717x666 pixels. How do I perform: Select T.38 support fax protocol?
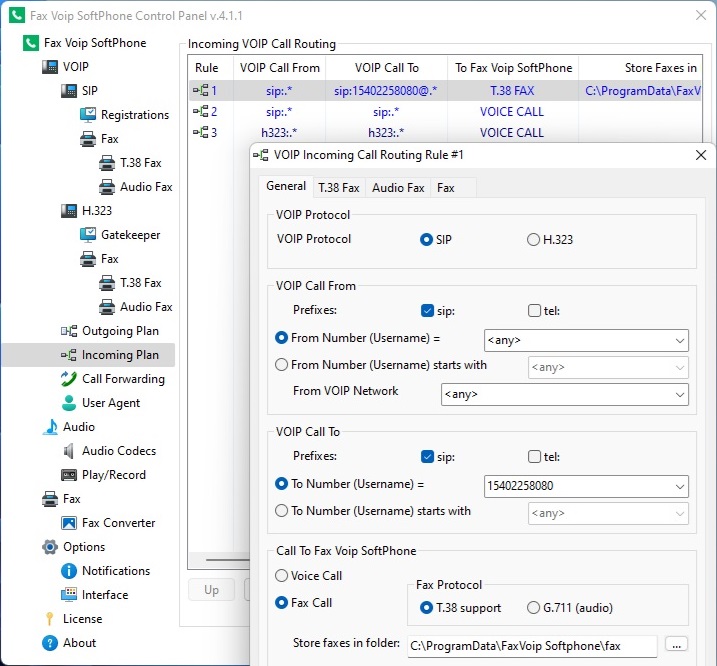426,608
